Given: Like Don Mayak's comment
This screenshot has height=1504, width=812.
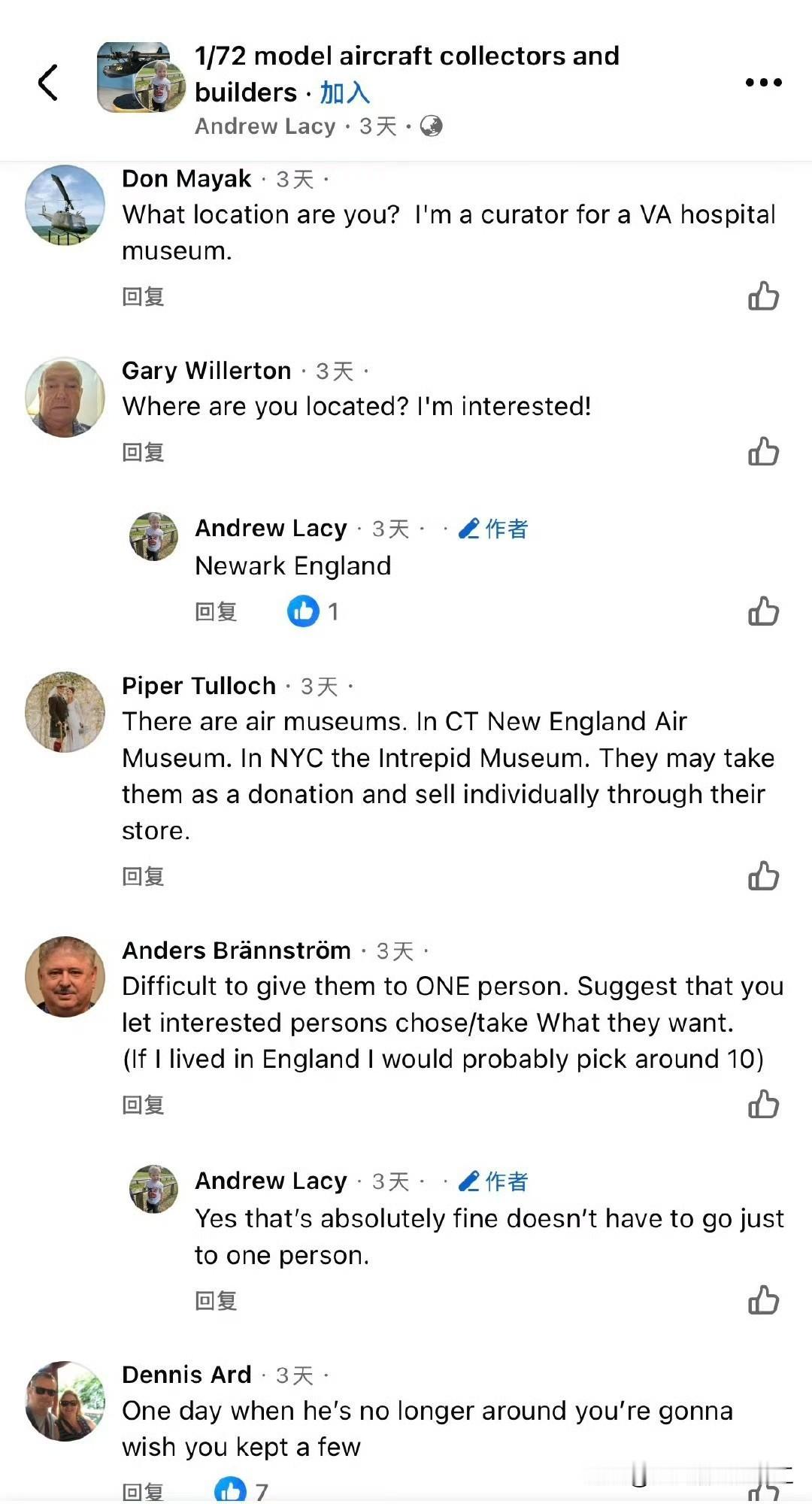Looking at the screenshot, I should [763, 296].
